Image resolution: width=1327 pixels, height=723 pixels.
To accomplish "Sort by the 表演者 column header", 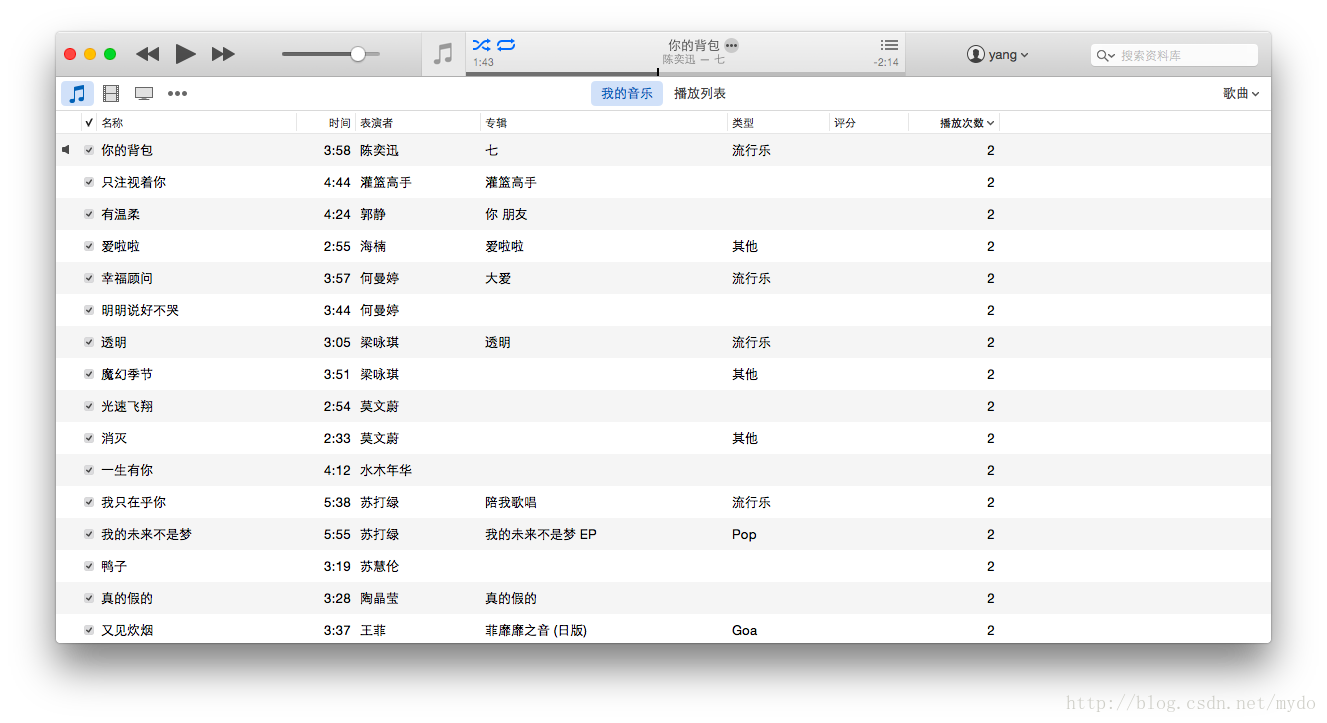I will click(377, 123).
